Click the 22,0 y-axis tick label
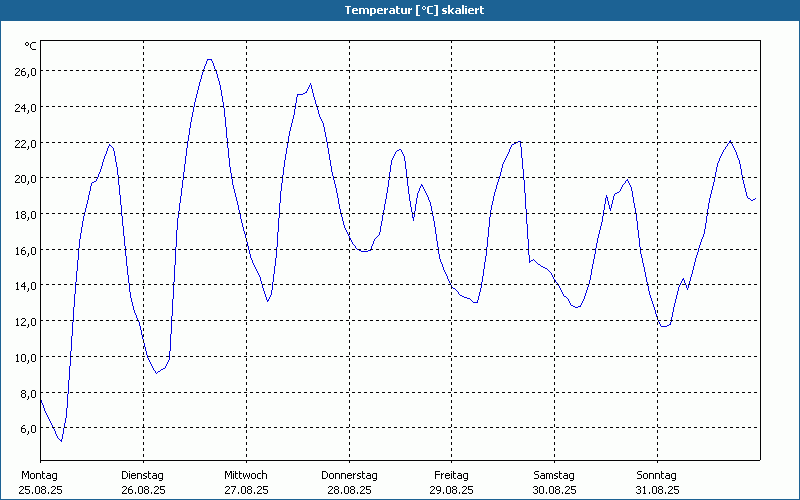This screenshot has width=800, height=500. (25, 143)
